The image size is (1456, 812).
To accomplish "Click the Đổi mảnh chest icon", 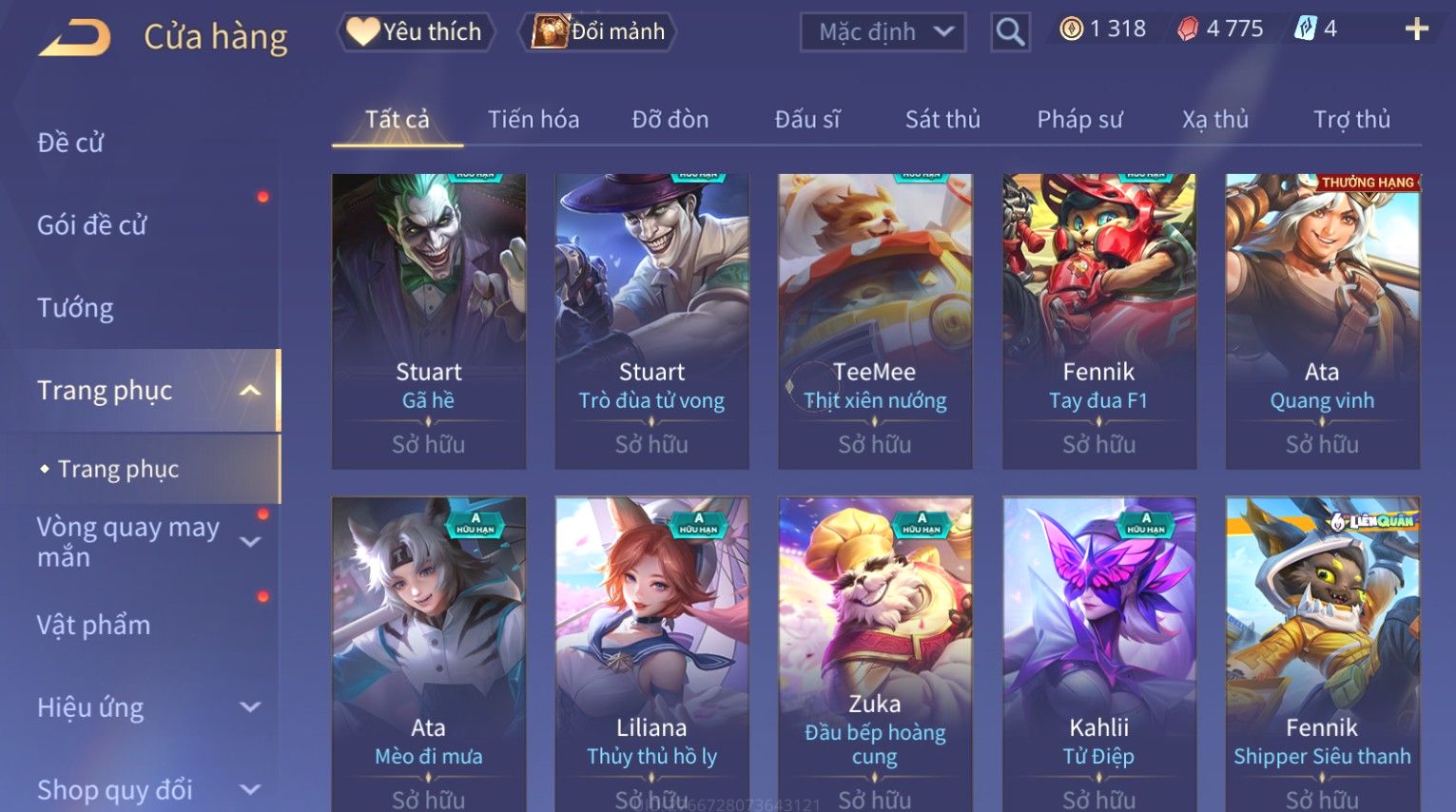I will [549, 31].
